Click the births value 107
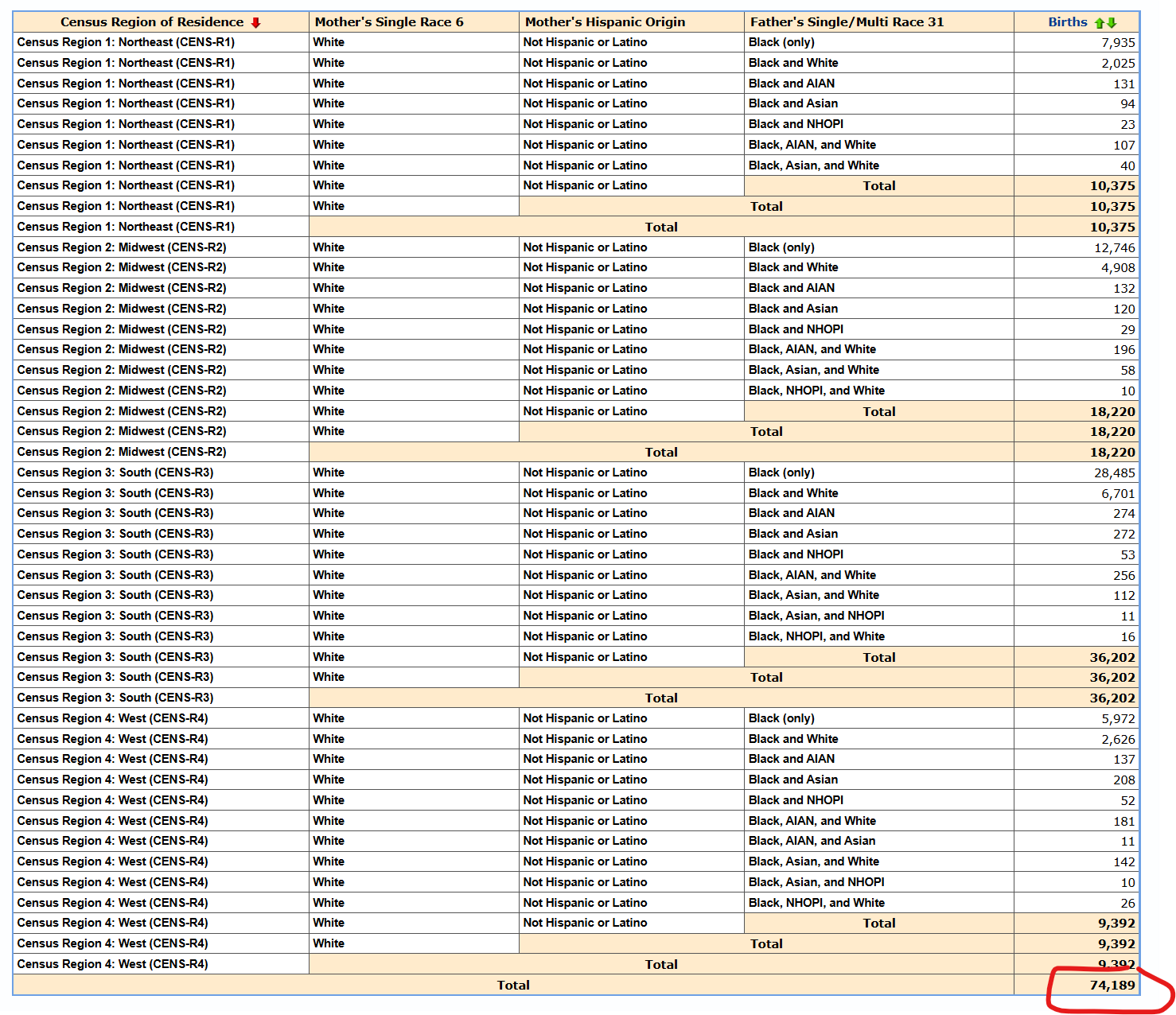Screen dimensions: 1176x1015 (1124, 146)
